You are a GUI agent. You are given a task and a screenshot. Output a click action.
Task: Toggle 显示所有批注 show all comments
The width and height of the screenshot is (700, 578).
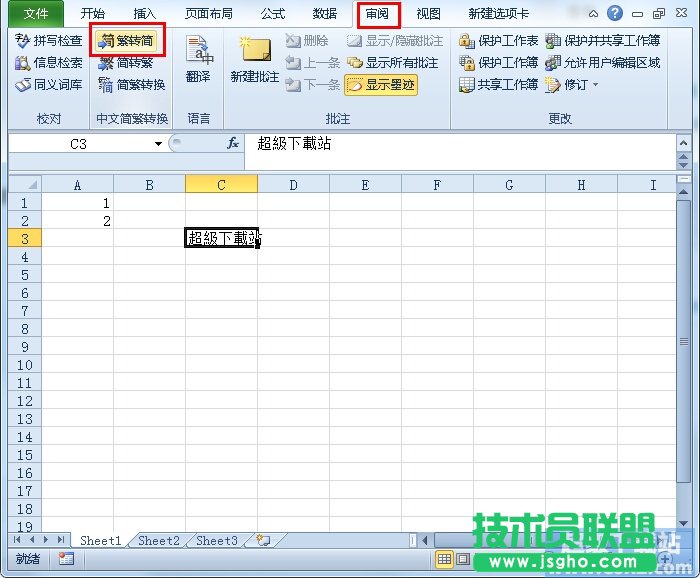tap(392, 62)
